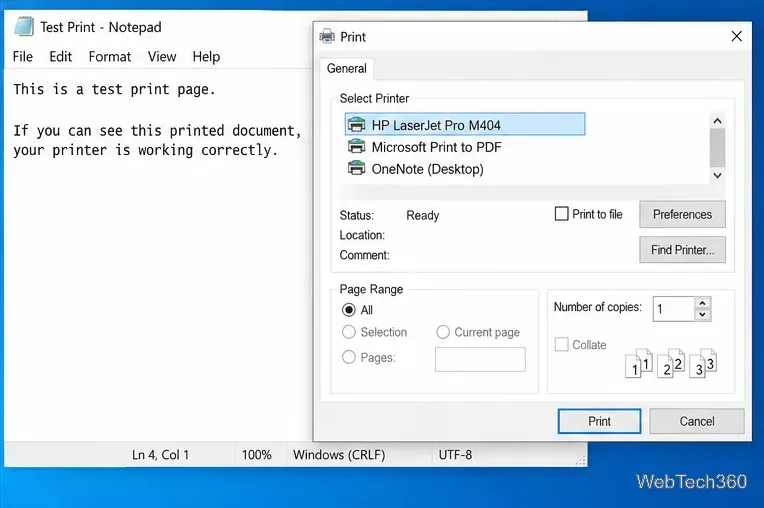764x508 pixels.
Task: Open the Format menu in Notepad
Action: (x=110, y=56)
